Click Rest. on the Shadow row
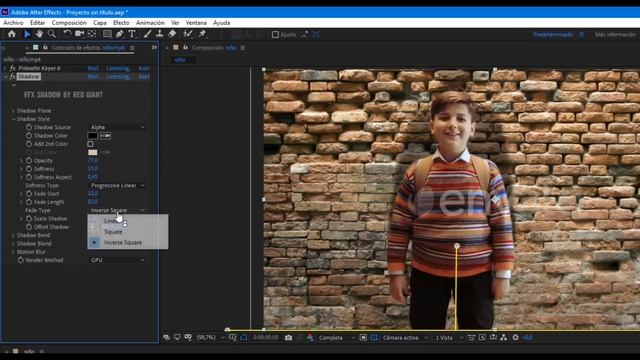The width and height of the screenshot is (640, 360). 93,77
